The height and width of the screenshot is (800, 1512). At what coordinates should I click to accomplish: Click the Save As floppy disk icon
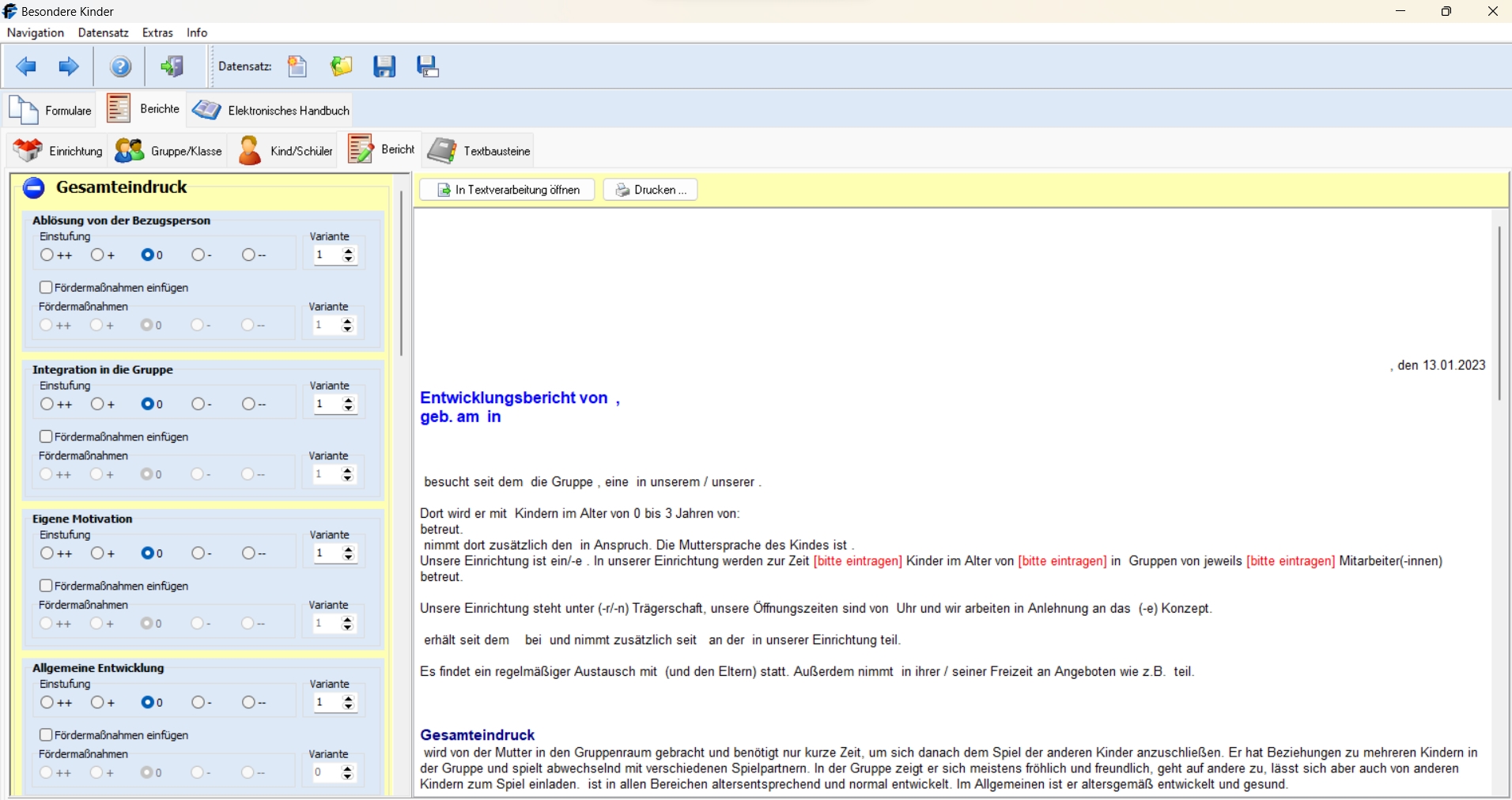[428, 66]
